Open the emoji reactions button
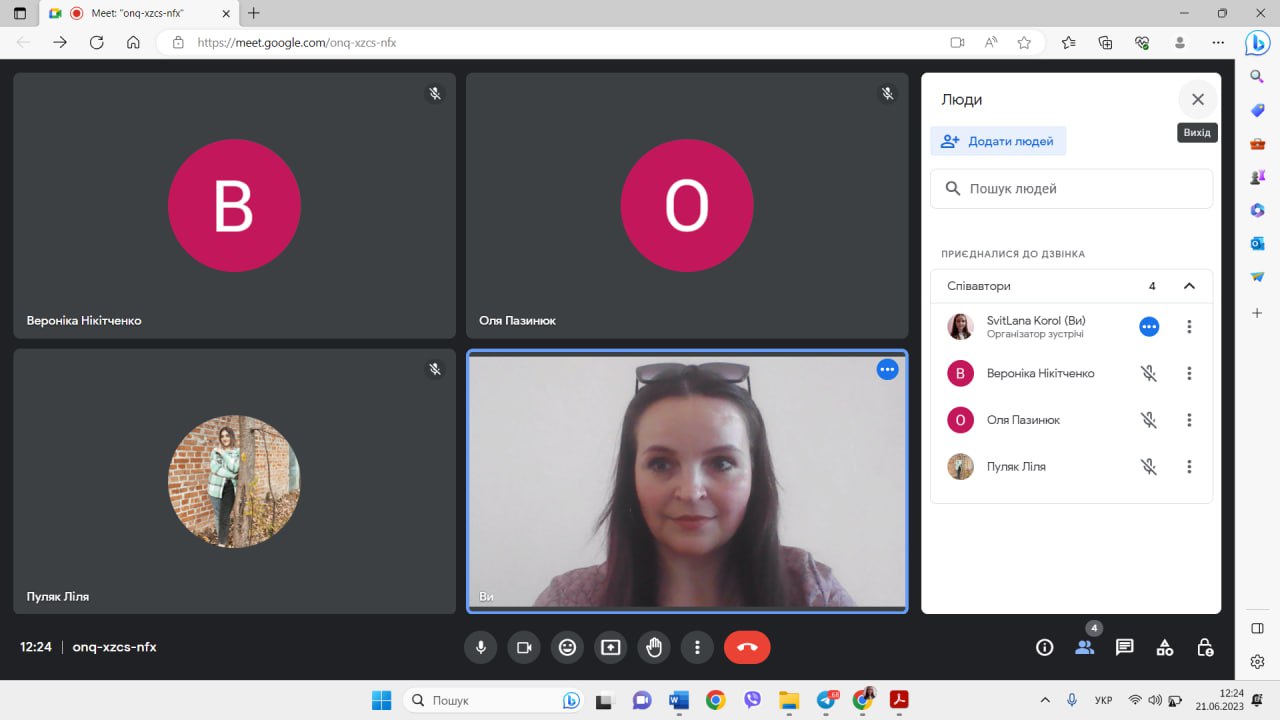Image resolution: width=1280 pixels, height=720 pixels. (x=567, y=647)
